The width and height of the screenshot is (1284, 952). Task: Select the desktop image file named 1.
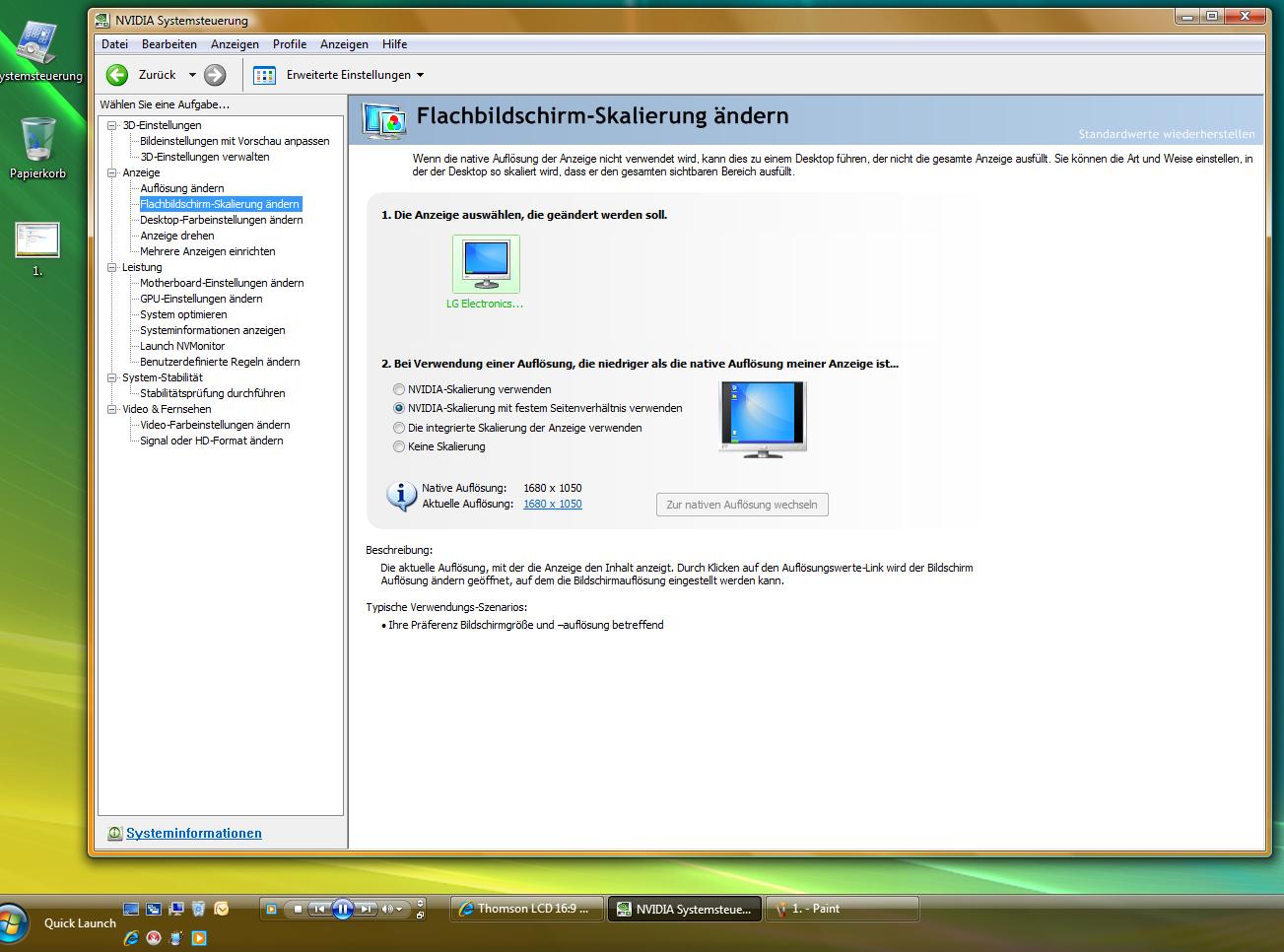[x=37, y=249]
